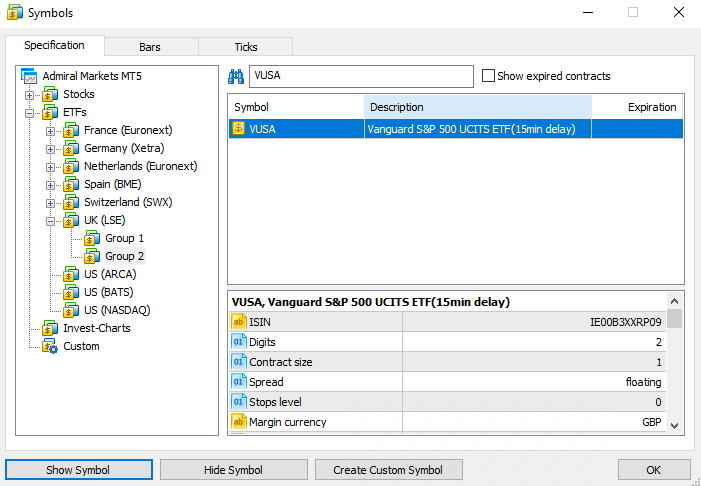Click the US (NASDAQ) folder icon

pos(71,310)
